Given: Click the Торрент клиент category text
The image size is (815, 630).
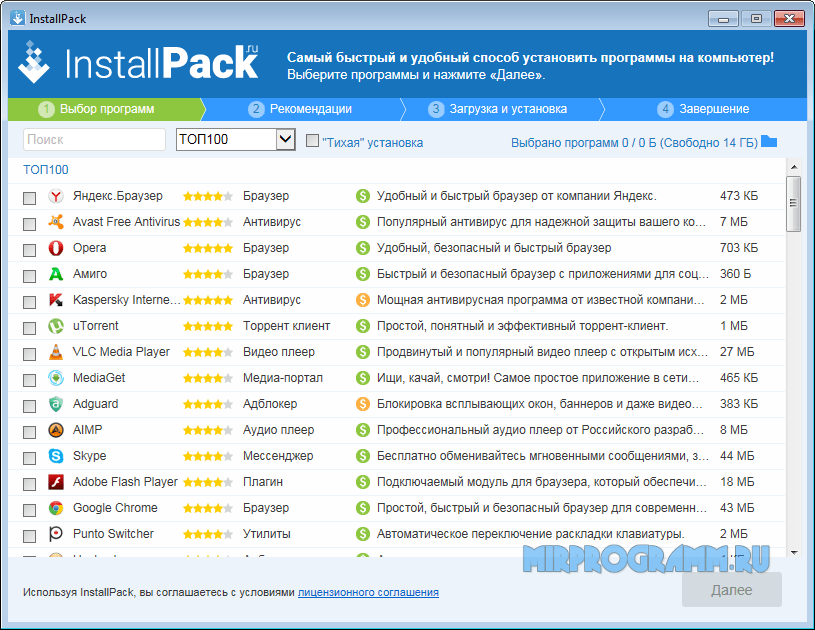Looking at the screenshot, I should coord(286,326).
